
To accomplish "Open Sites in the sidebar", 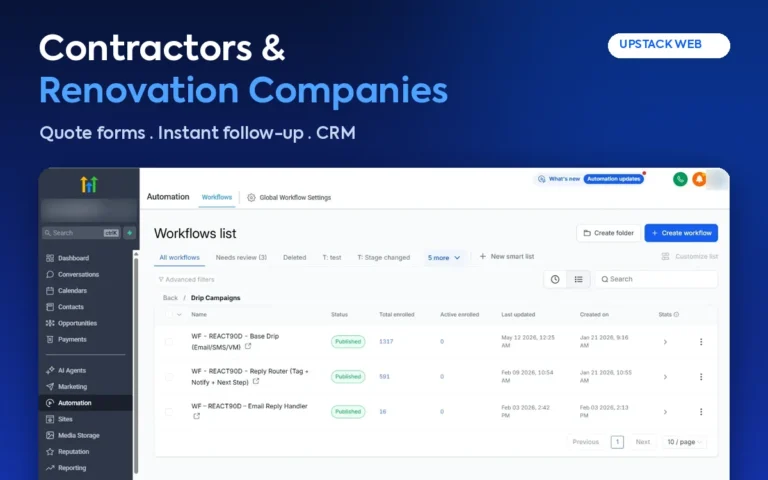I will (59, 419).
